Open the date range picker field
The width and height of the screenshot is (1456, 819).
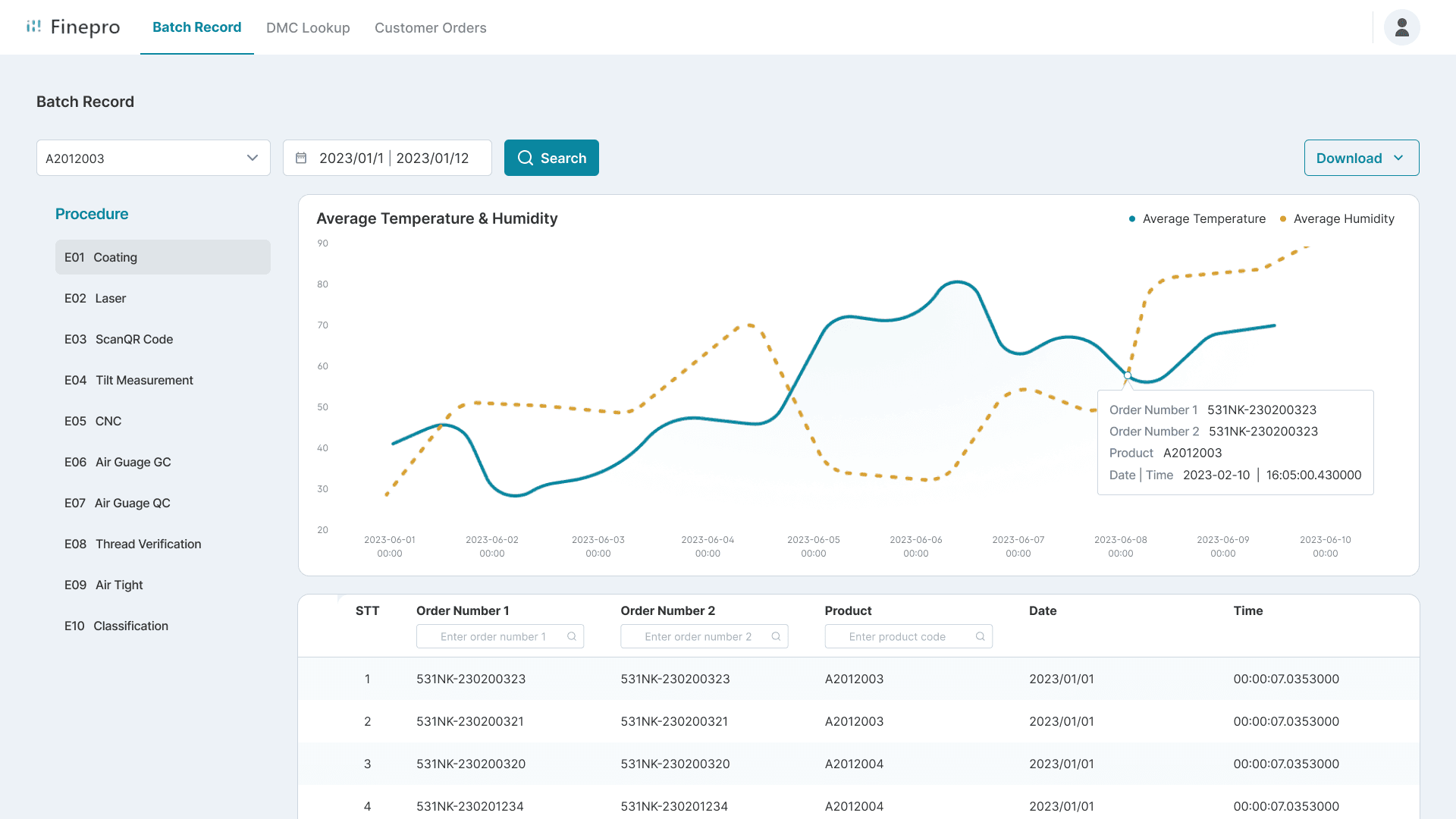pyautogui.click(x=393, y=158)
